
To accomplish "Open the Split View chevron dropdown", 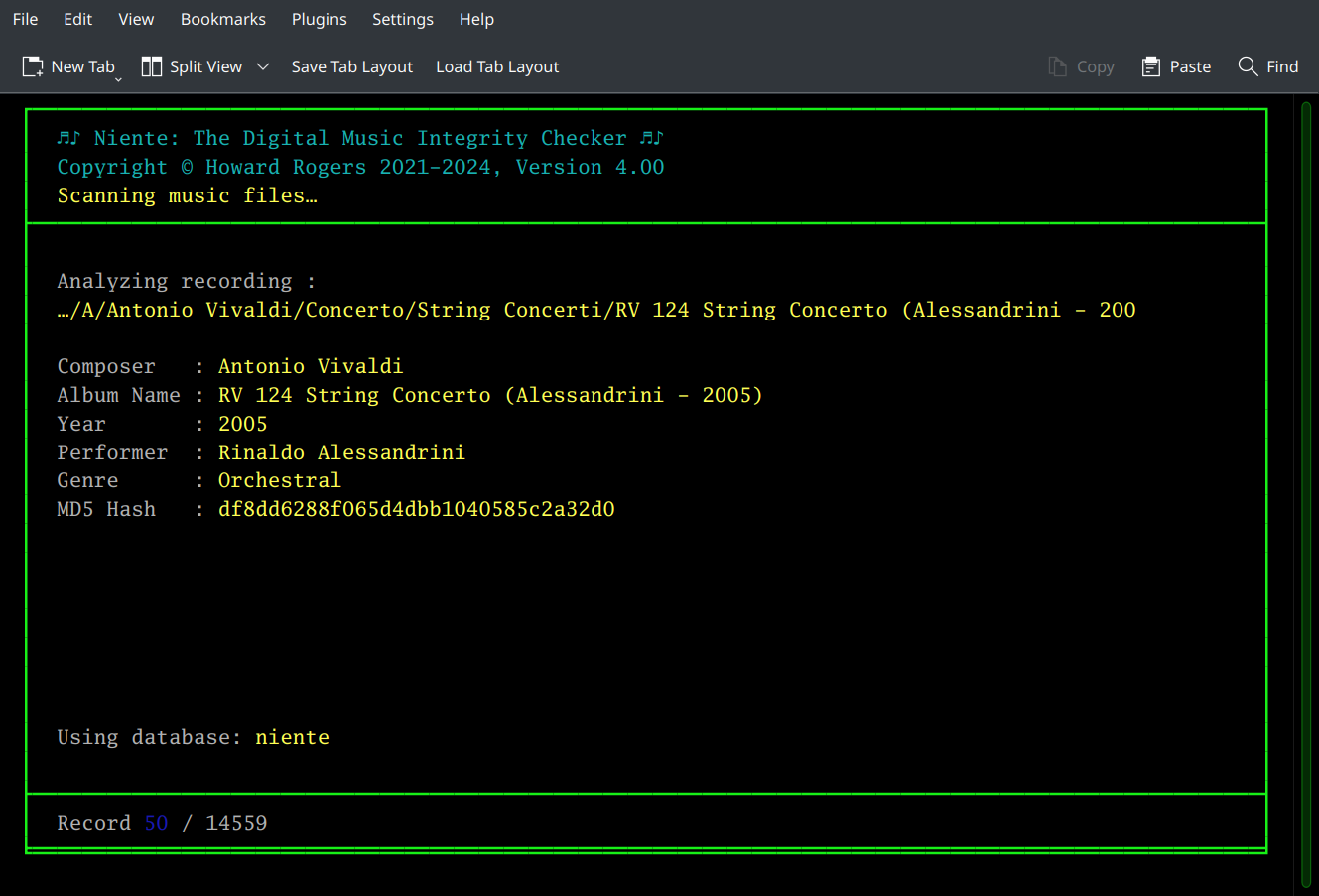I will point(262,66).
